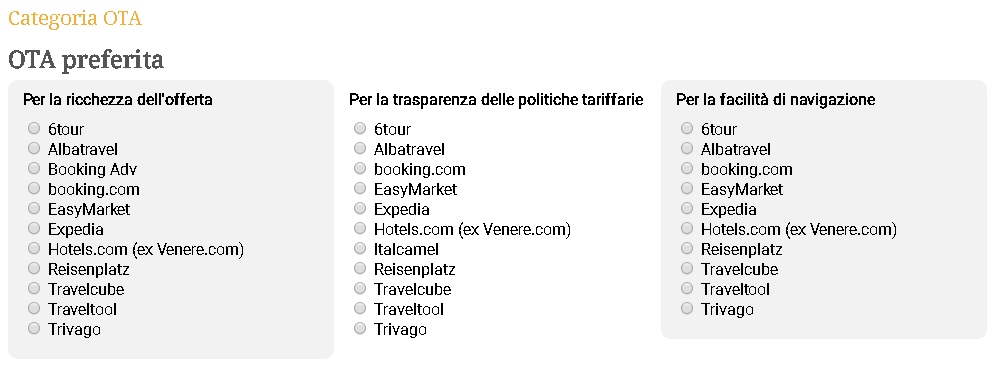
Task: Select Trivago under ricchezza dell'offerta
Action: pos(34,328)
